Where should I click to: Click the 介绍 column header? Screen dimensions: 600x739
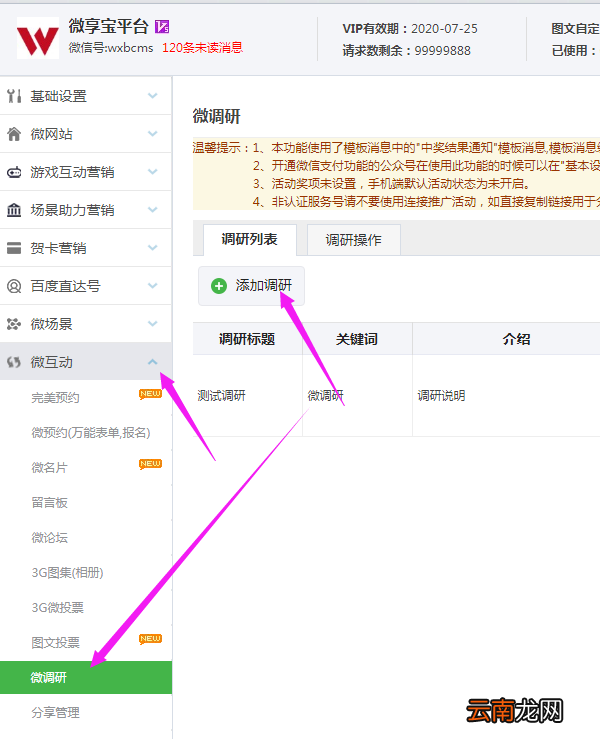click(x=517, y=339)
